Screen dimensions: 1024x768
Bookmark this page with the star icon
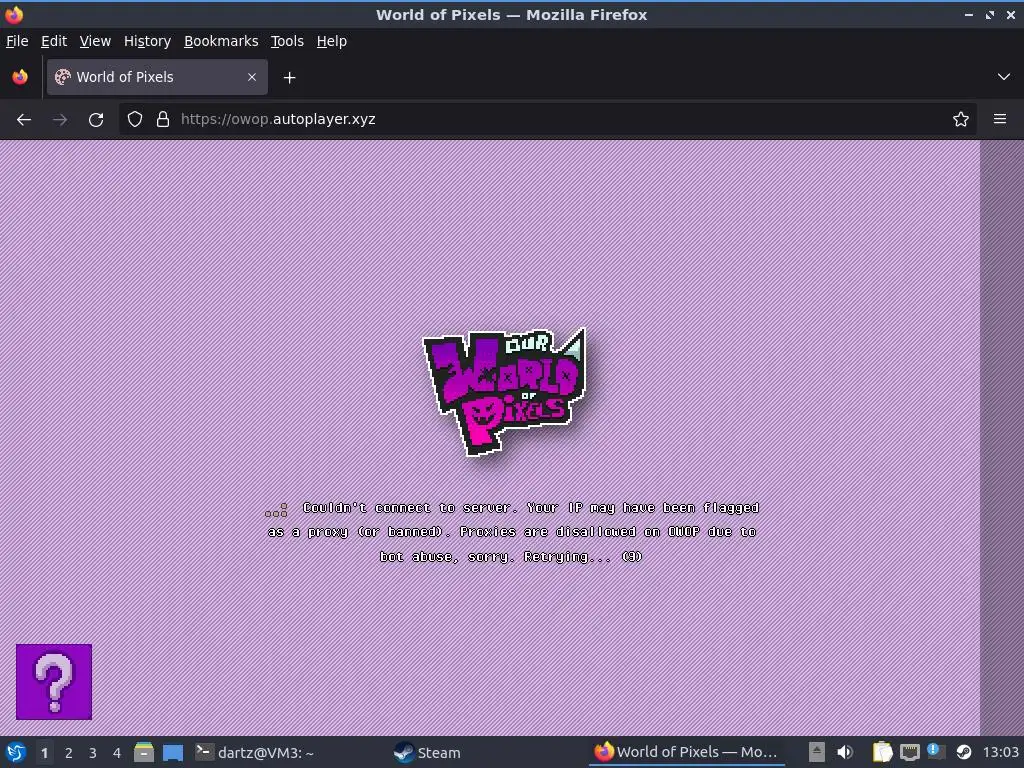pos(961,120)
